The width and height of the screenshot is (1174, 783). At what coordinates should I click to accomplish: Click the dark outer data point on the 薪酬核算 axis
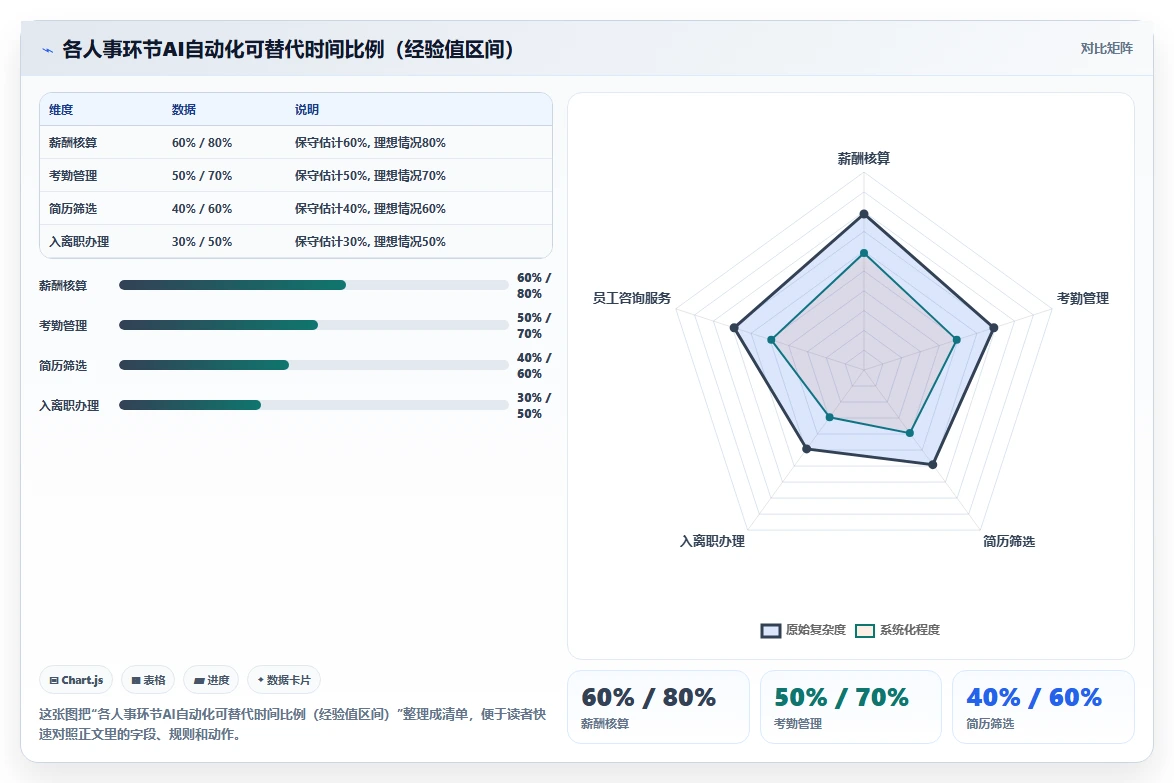[864, 214]
